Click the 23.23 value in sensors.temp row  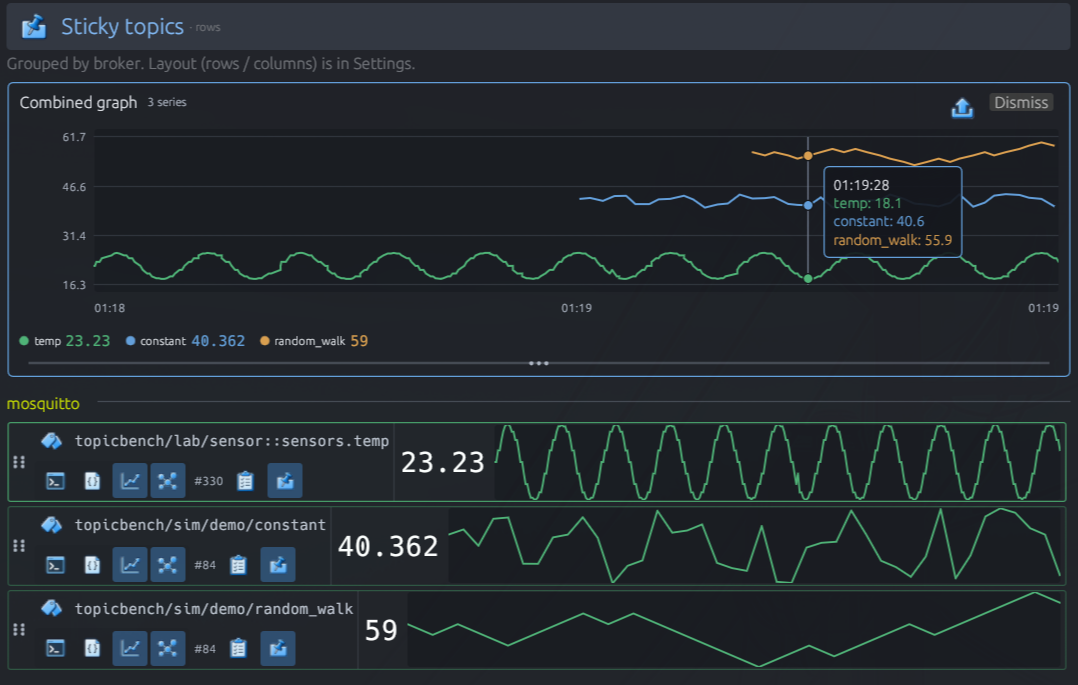pos(443,463)
